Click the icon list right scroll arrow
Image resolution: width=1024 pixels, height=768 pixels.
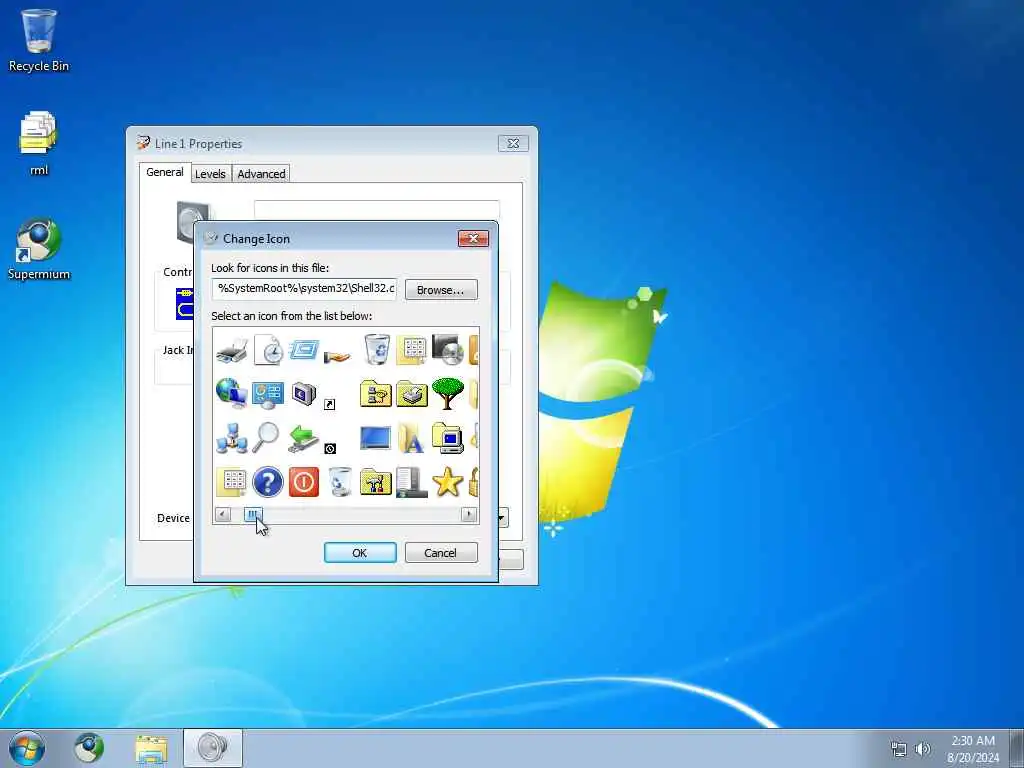[468, 515]
